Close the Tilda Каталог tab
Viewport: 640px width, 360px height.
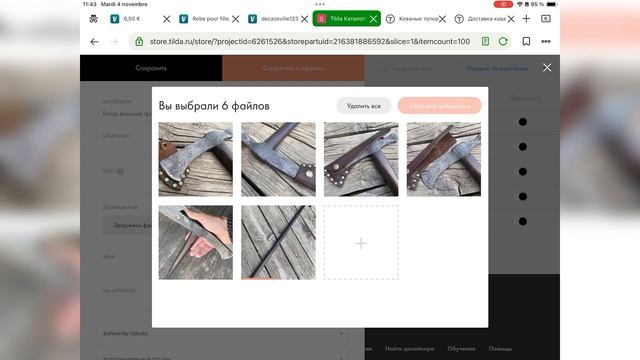coord(373,19)
